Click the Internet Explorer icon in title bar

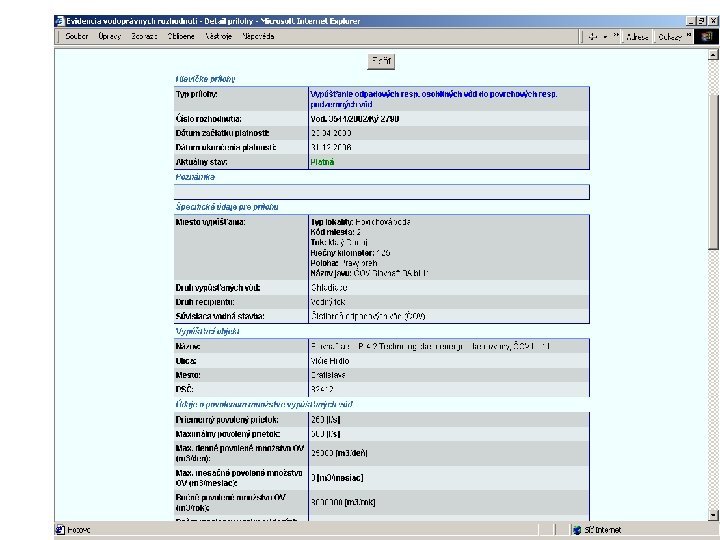(x=60, y=21)
